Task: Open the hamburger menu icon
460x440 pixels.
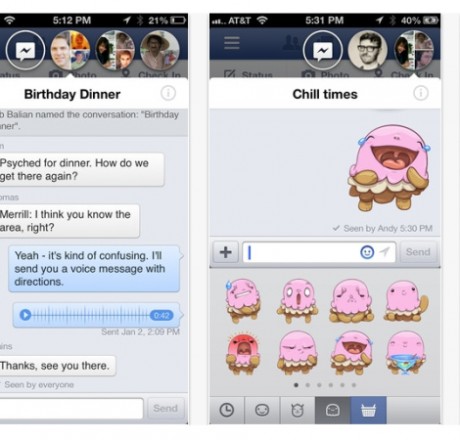Action: (x=232, y=43)
